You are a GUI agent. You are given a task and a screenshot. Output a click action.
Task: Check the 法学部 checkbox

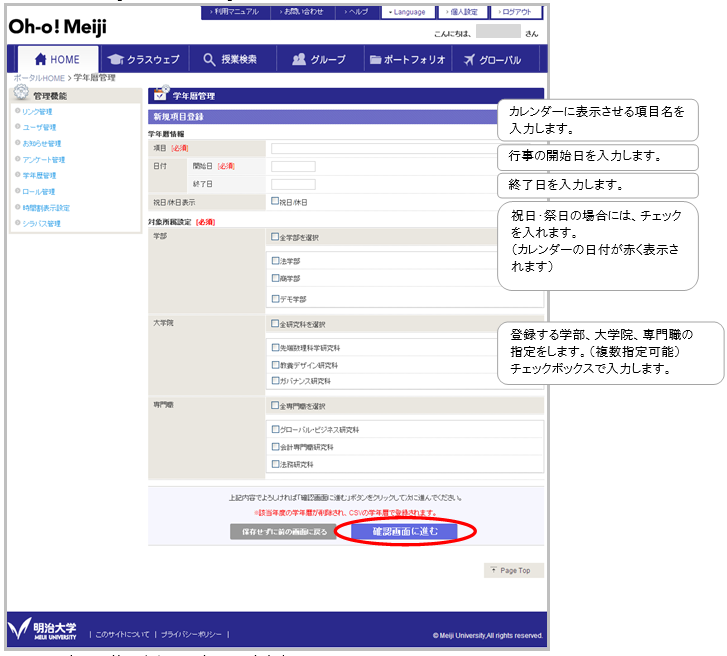click(275, 261)
